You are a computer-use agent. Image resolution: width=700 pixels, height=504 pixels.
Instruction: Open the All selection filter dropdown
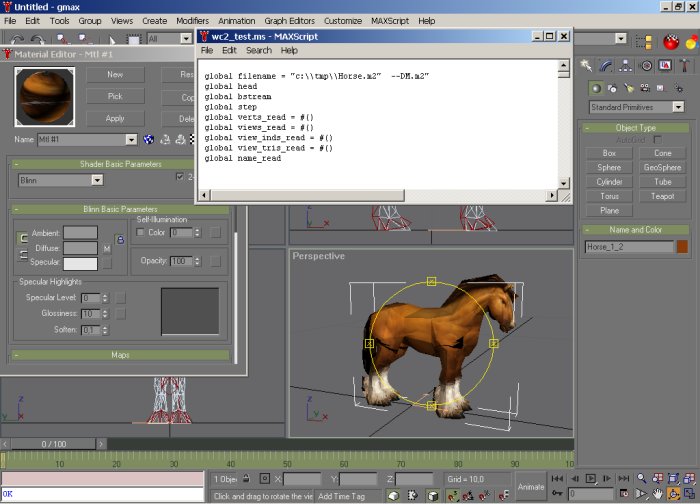[x=186, y=39]
